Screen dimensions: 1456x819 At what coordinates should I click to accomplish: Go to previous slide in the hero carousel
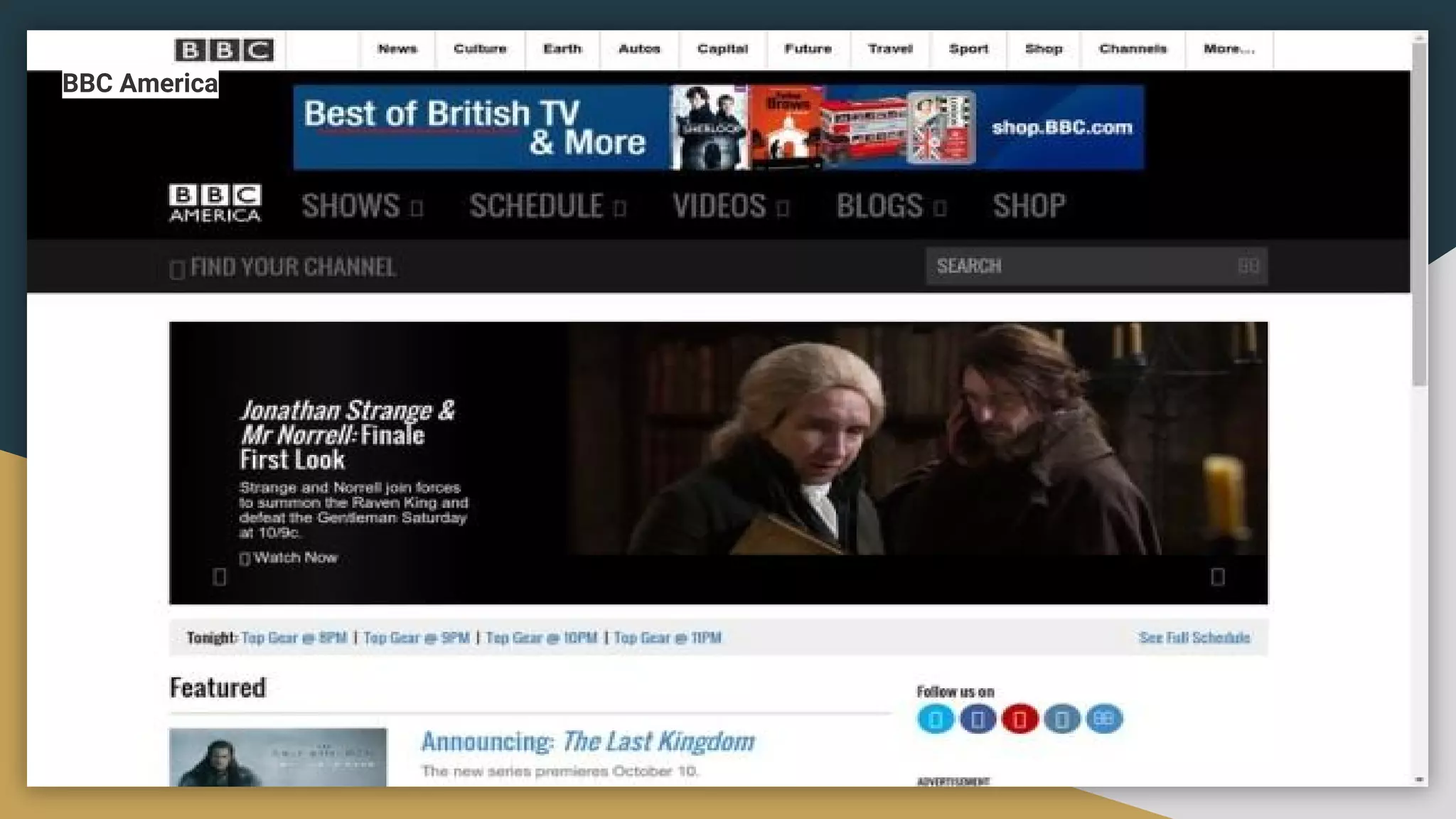(x=220, y=577)
